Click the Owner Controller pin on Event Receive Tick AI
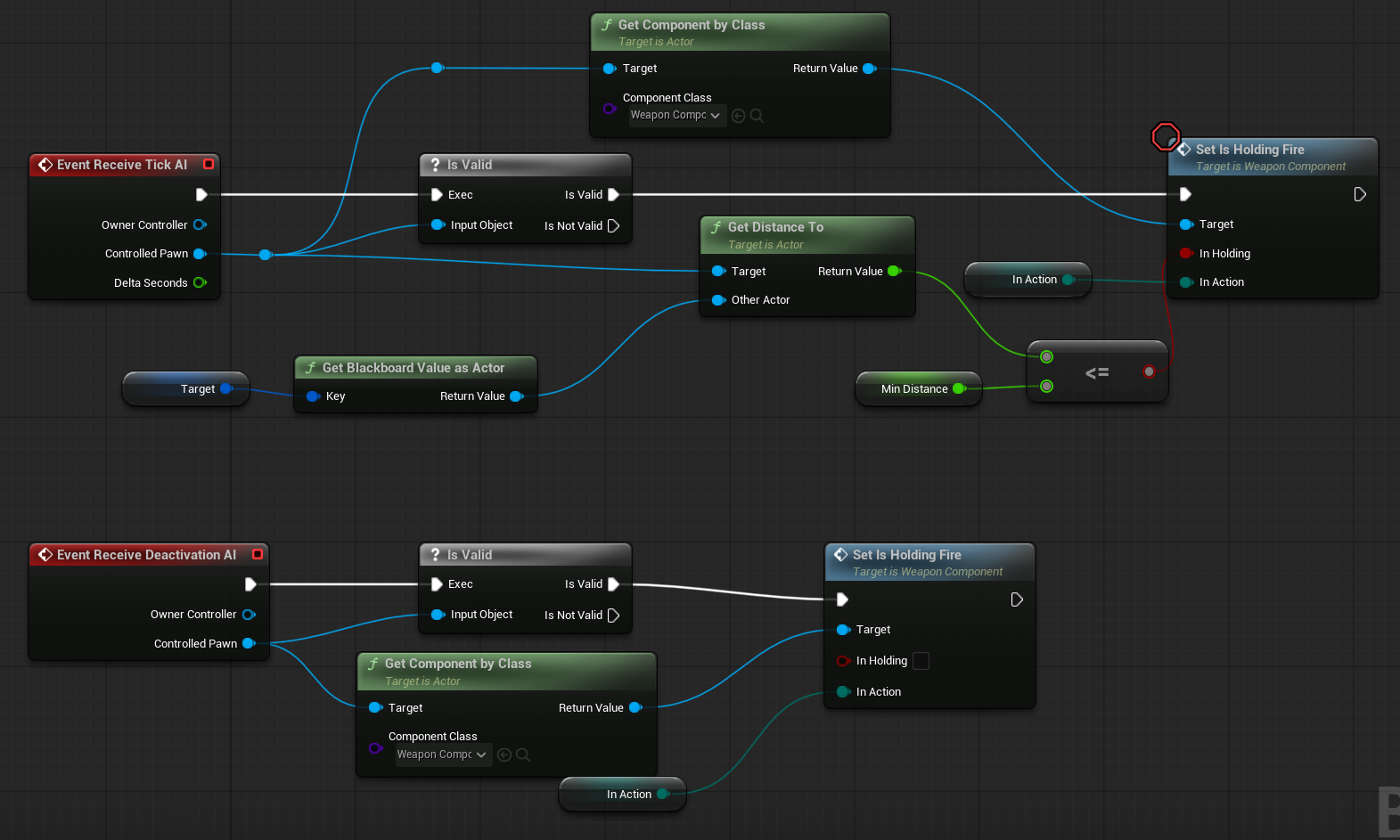The width and height of the screenshot is (1400, 840). [200, 225]
